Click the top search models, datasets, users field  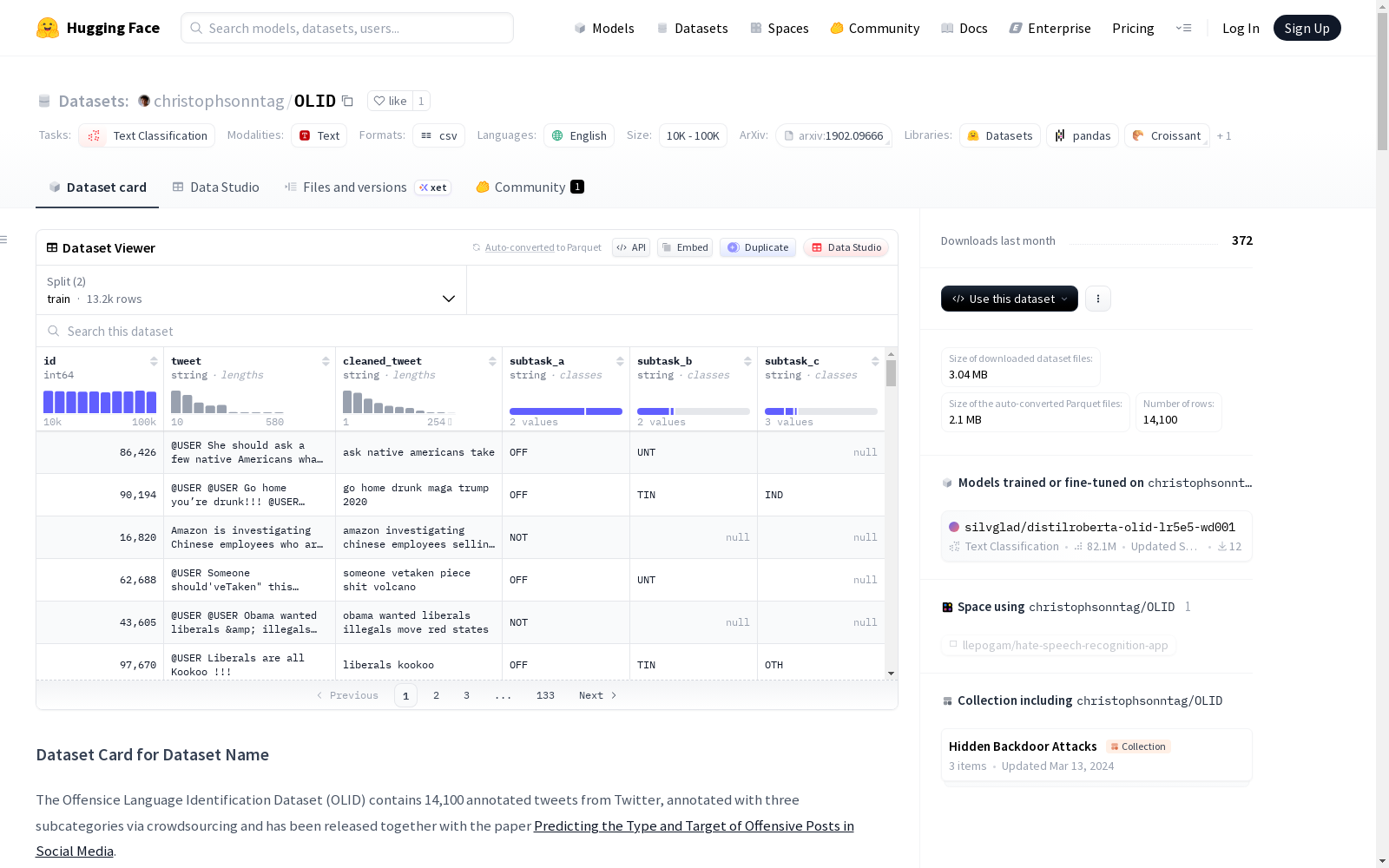point(347,28)
